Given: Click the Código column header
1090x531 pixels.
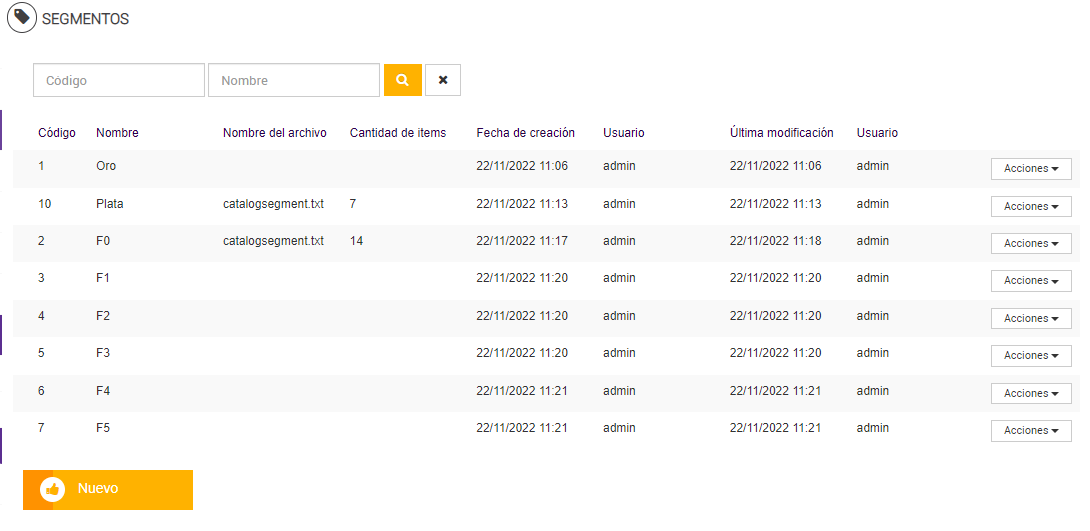Looking at the screenshot, I should coord(57,133).
